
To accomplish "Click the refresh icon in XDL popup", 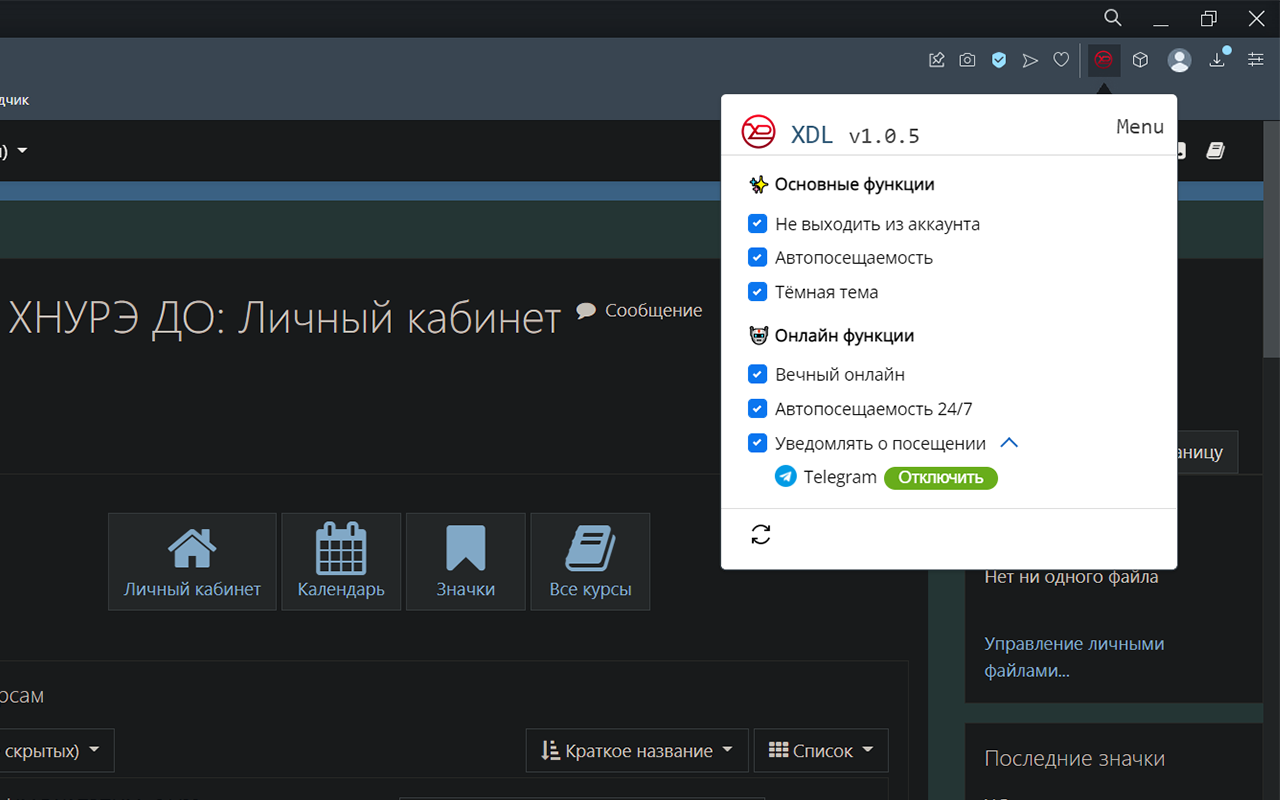I will tap(761, 535).
